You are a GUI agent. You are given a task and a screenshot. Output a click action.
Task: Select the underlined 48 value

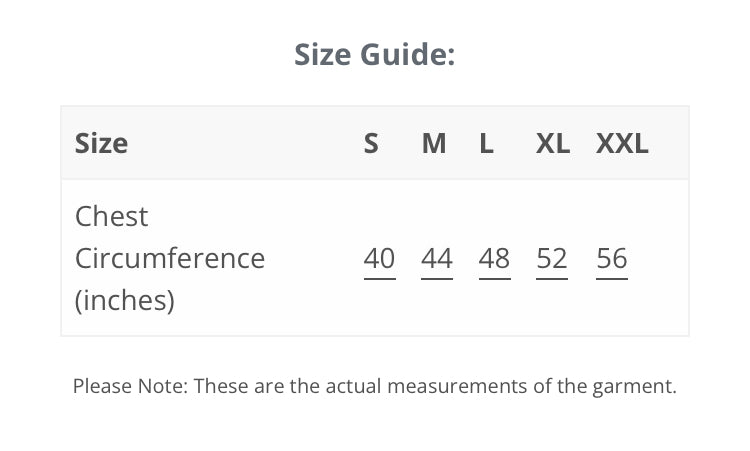pos(495,259)
